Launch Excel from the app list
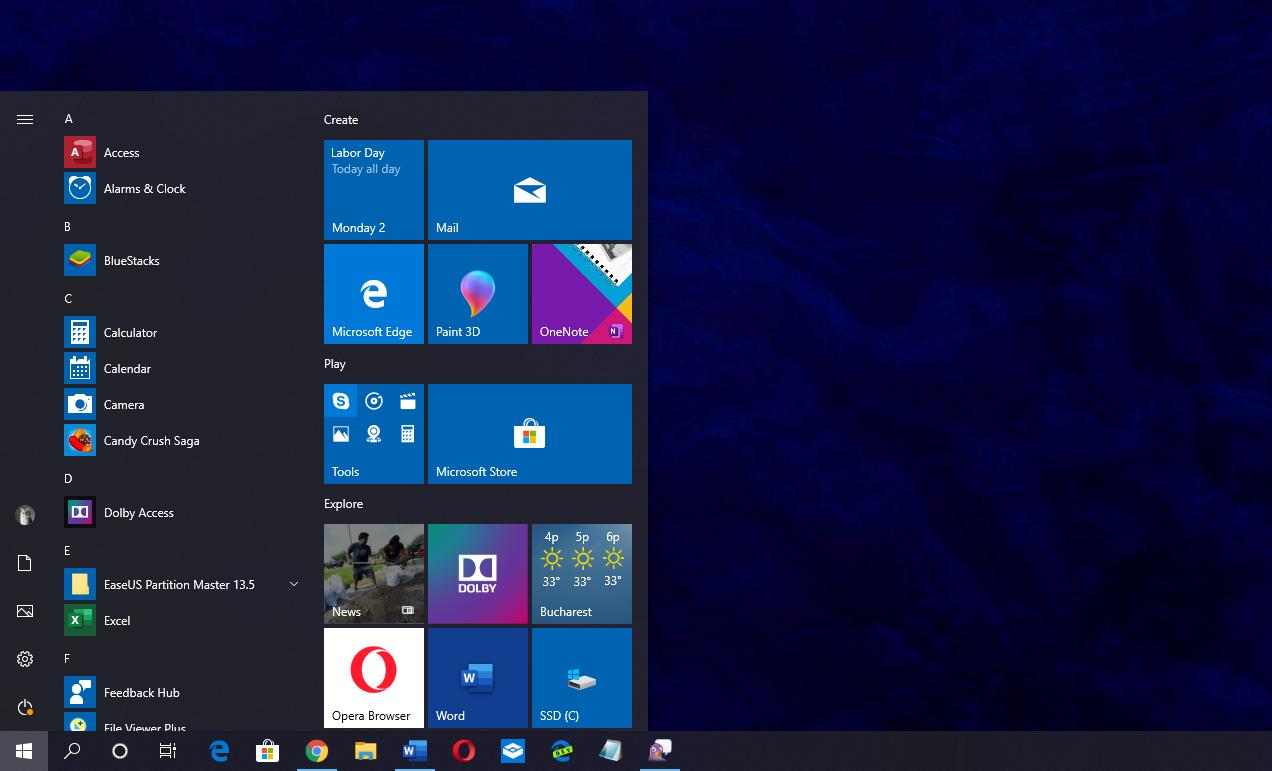This screenshot has height=771, width=1272. tap(182, 620)
